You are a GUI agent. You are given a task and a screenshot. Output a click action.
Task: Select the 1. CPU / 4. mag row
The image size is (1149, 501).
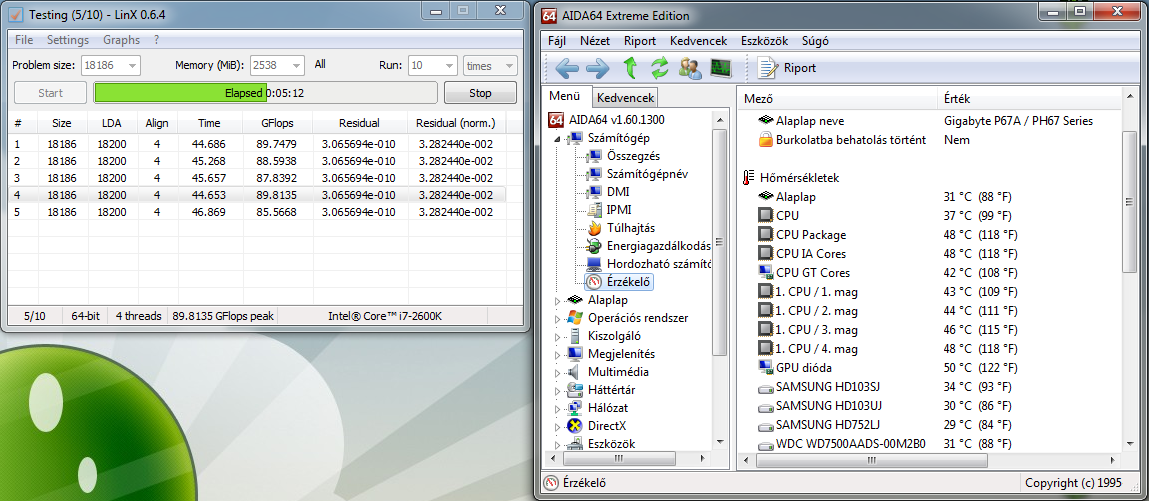point(929,349)
